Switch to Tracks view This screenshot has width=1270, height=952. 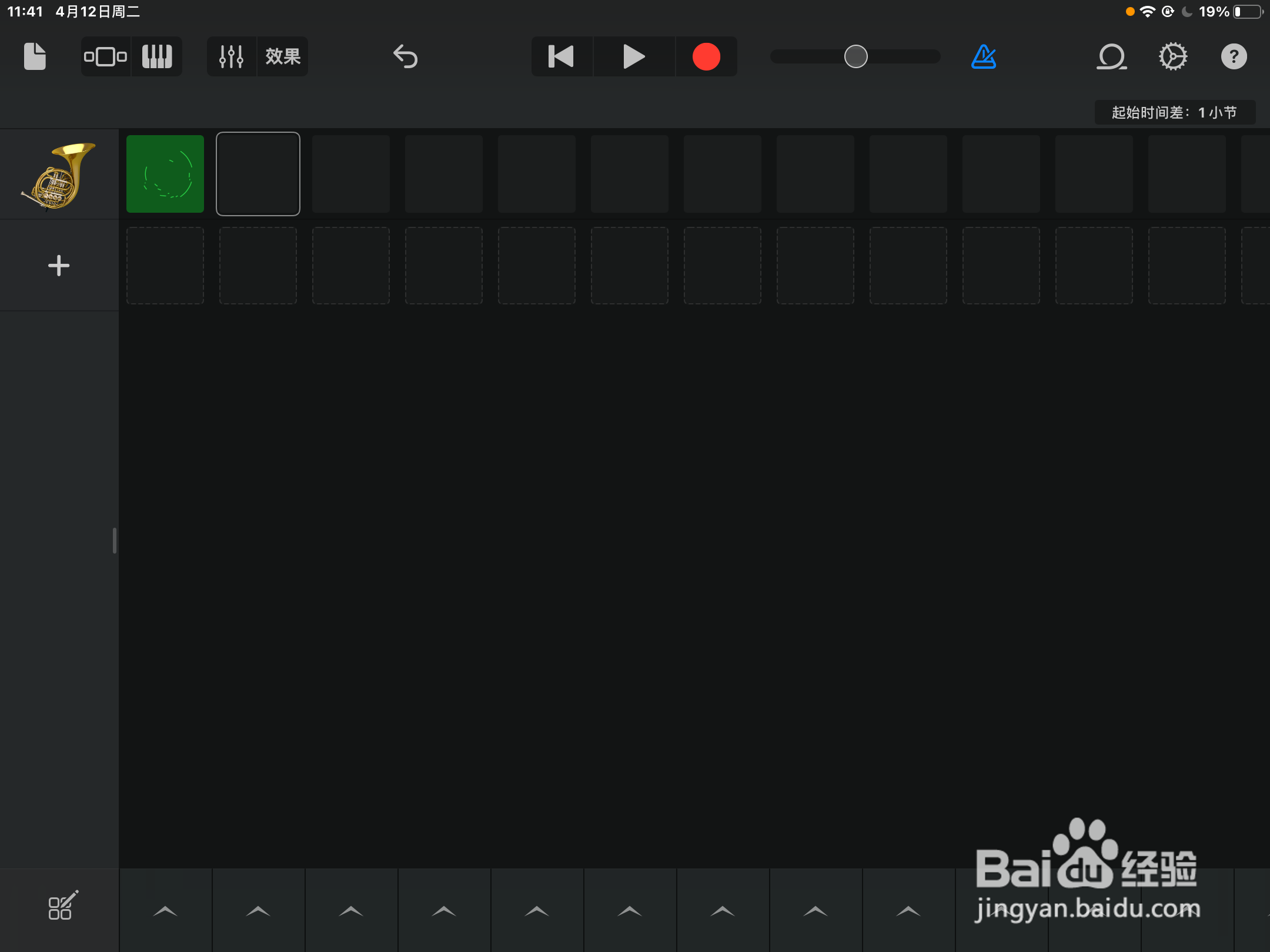click(x=105, y=56)
